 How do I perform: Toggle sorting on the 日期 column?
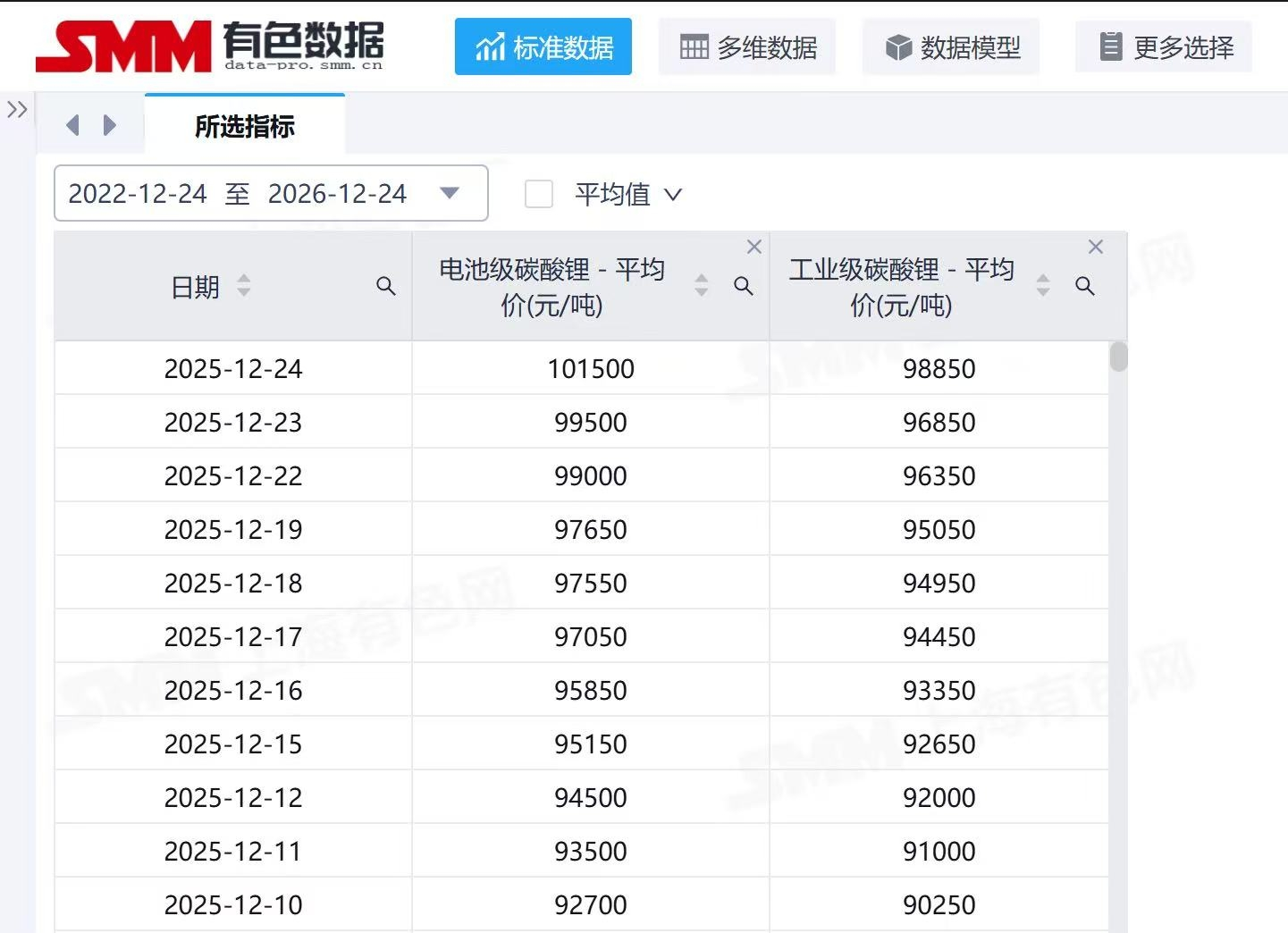[243, 287]
